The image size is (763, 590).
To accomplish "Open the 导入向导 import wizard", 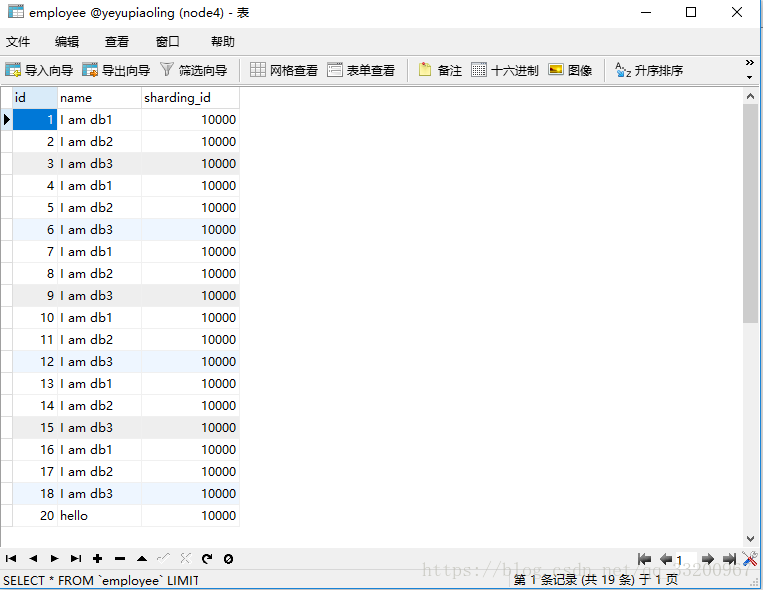I will [x=39, y=70].
